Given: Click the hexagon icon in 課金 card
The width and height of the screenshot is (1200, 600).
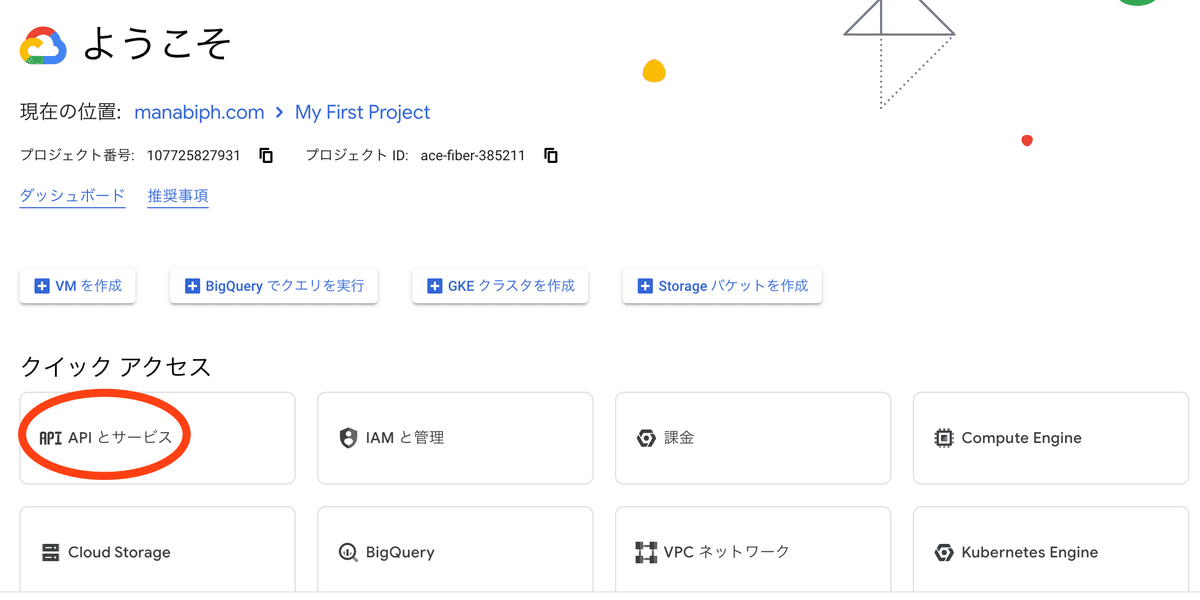Looking at the screenshot, I should (x=646, y=438).
